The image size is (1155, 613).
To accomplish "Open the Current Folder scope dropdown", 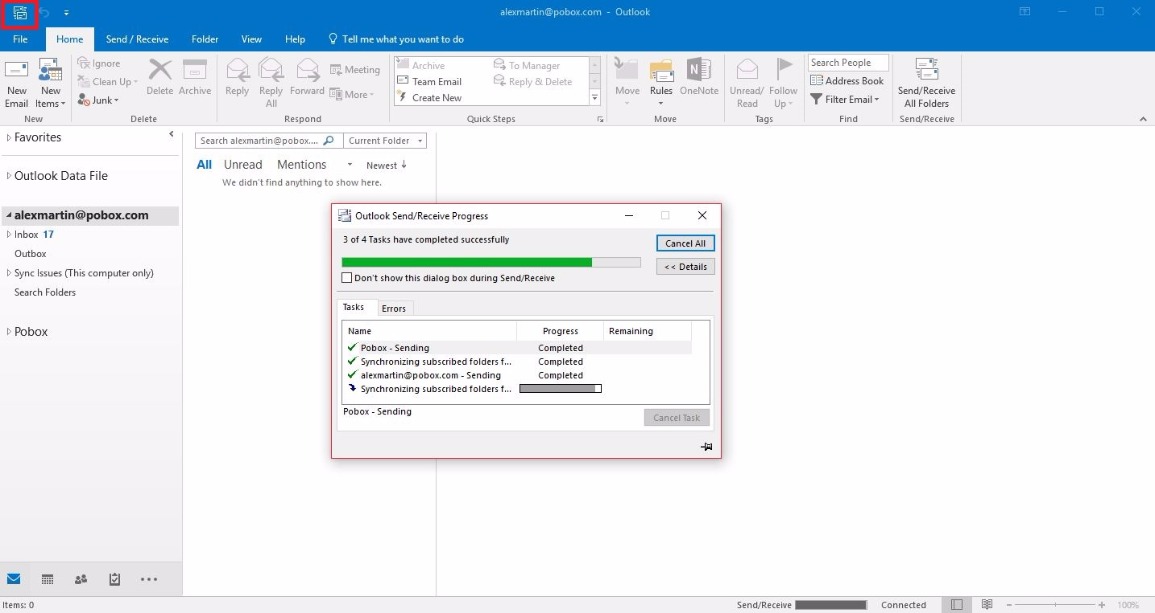I will [385, 141].
